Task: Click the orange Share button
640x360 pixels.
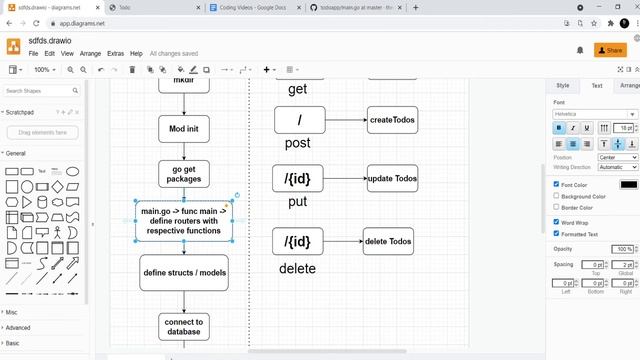Action: [x=610, y=50]
